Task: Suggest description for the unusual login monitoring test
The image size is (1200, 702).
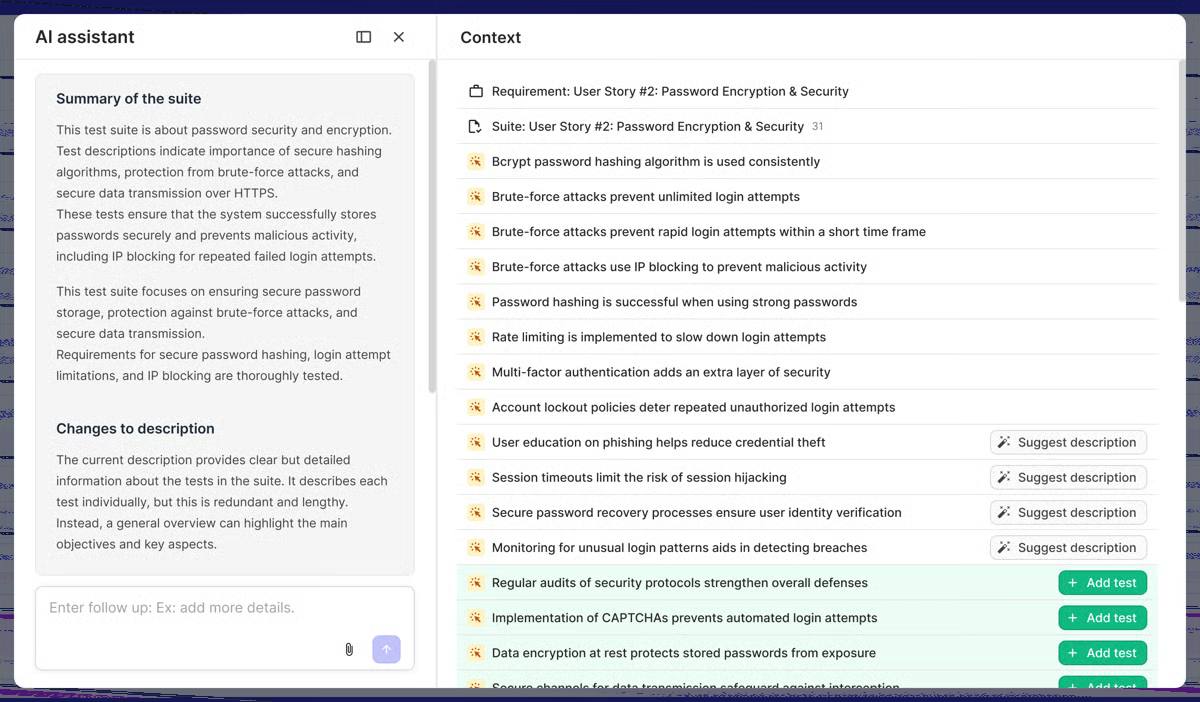Action: point(1067,547)
